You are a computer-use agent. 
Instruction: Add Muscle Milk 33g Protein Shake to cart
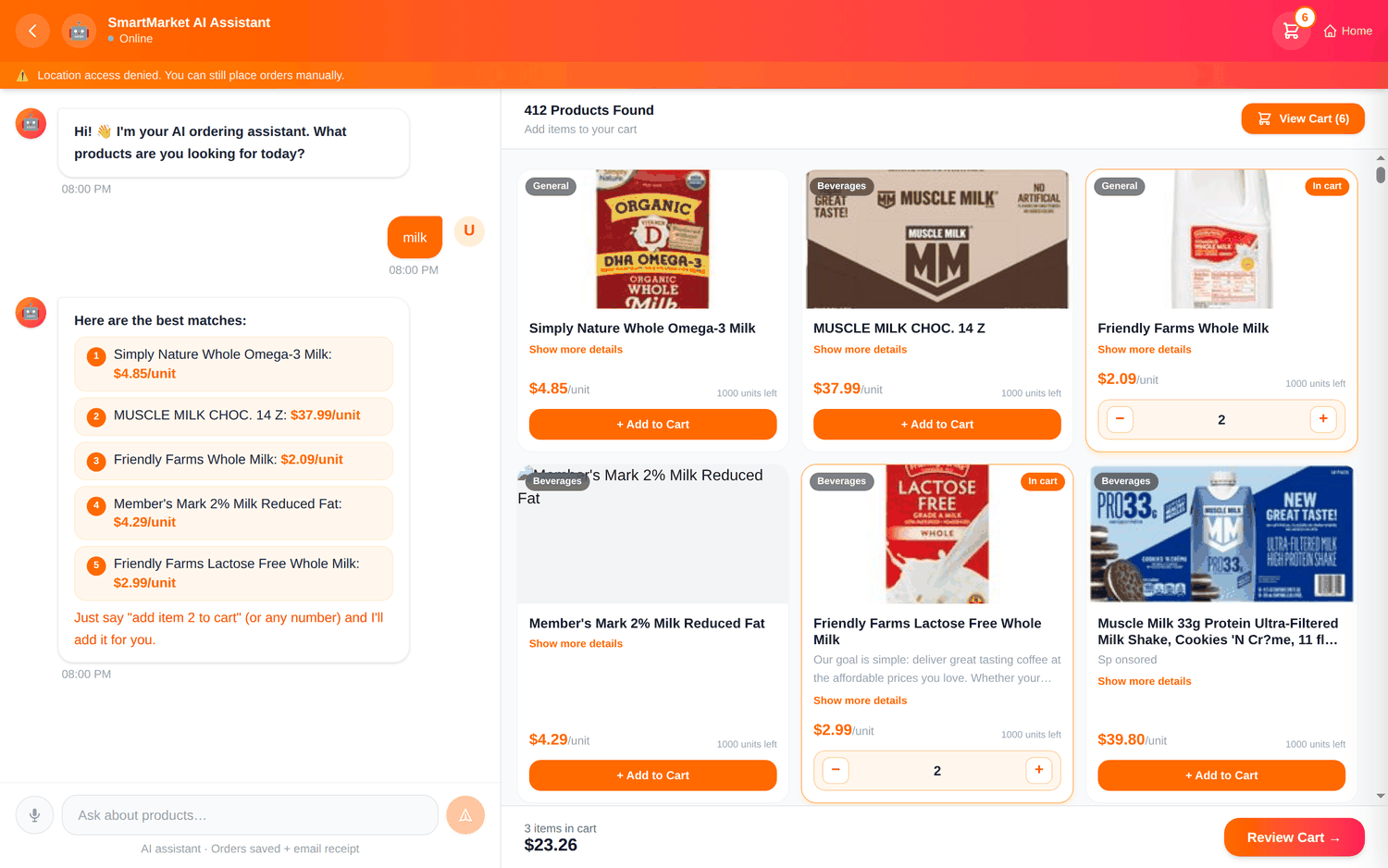pos(1221,775)
